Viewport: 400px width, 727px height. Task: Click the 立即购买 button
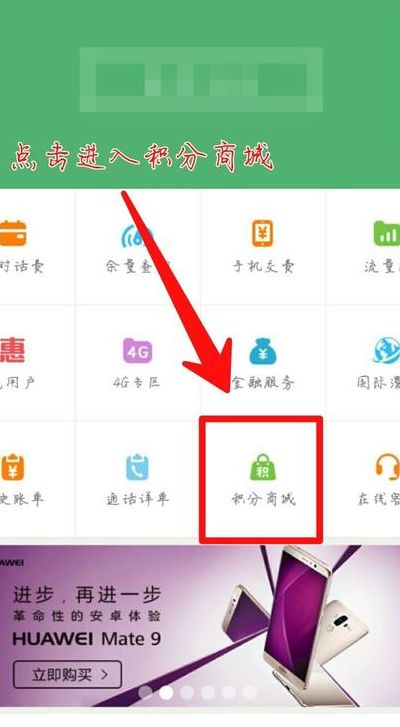pyautogui.click(x=68, y=674)
